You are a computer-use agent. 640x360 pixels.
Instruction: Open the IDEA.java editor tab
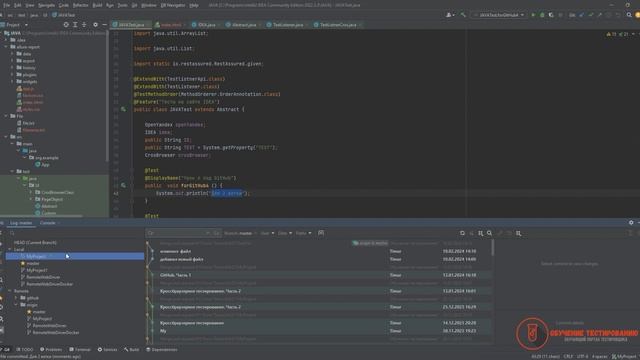[207, 24]
